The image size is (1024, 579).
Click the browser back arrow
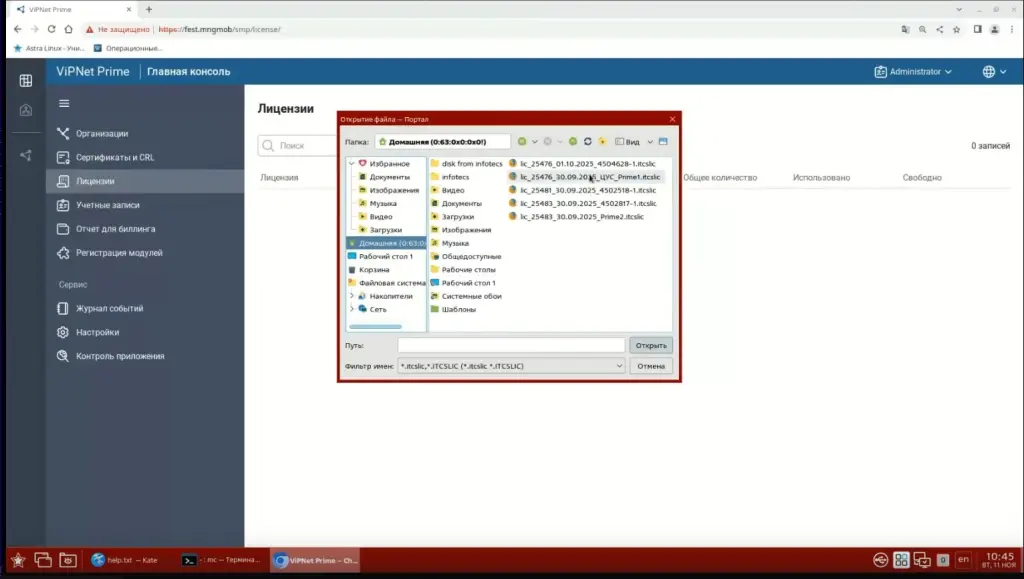coord(18,29)
